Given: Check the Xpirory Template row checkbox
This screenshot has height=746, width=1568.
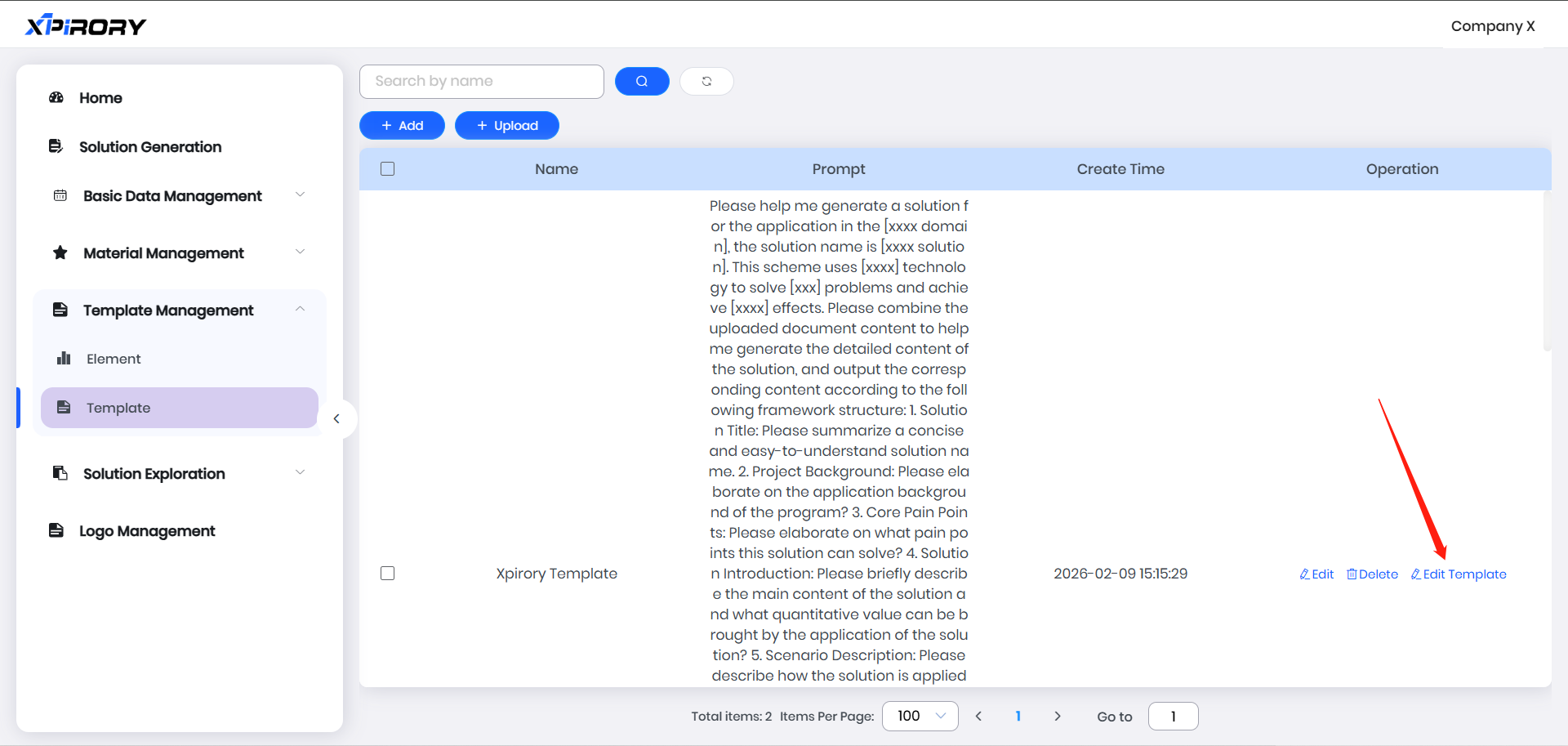Looking at the screenshot, I should 388,574.
